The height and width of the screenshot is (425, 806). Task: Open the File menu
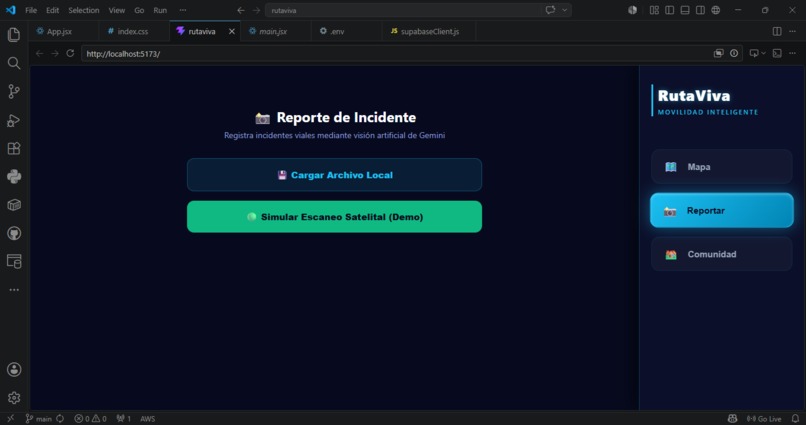point(31,10)
